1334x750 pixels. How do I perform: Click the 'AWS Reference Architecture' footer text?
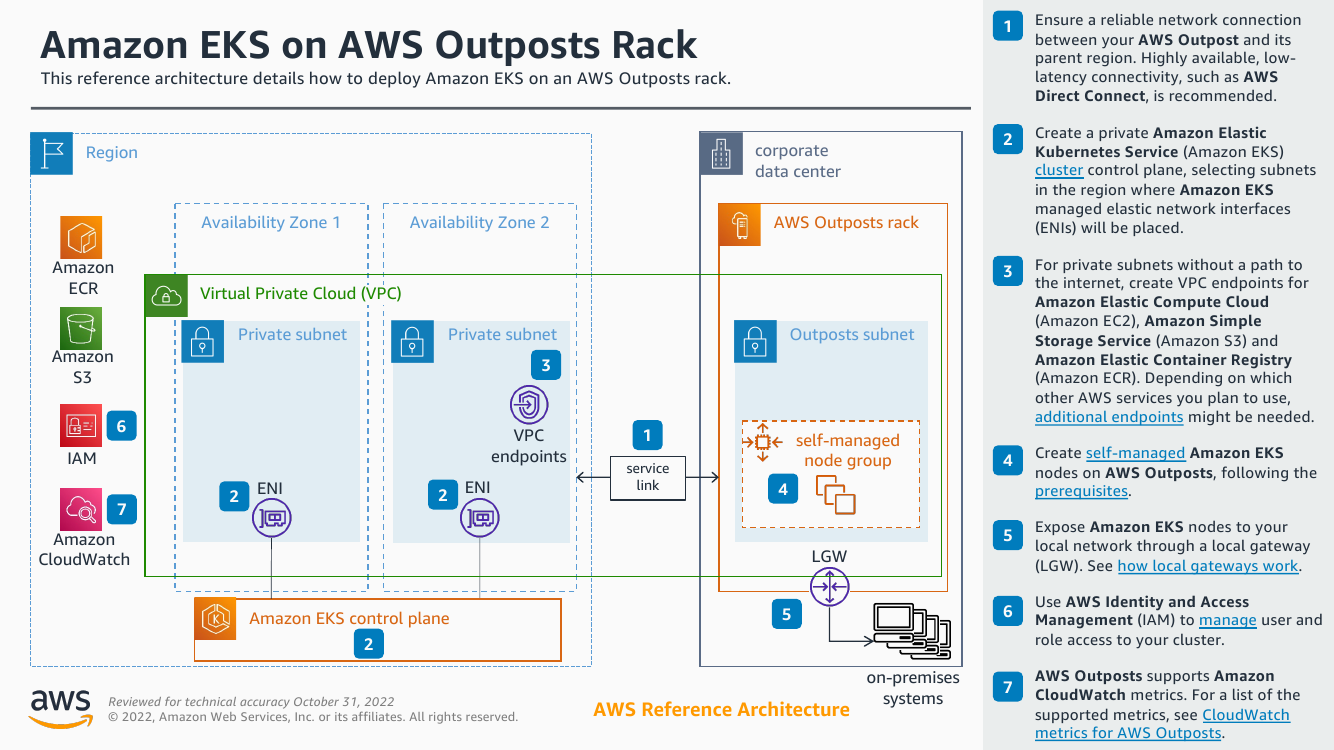point(721,710)
